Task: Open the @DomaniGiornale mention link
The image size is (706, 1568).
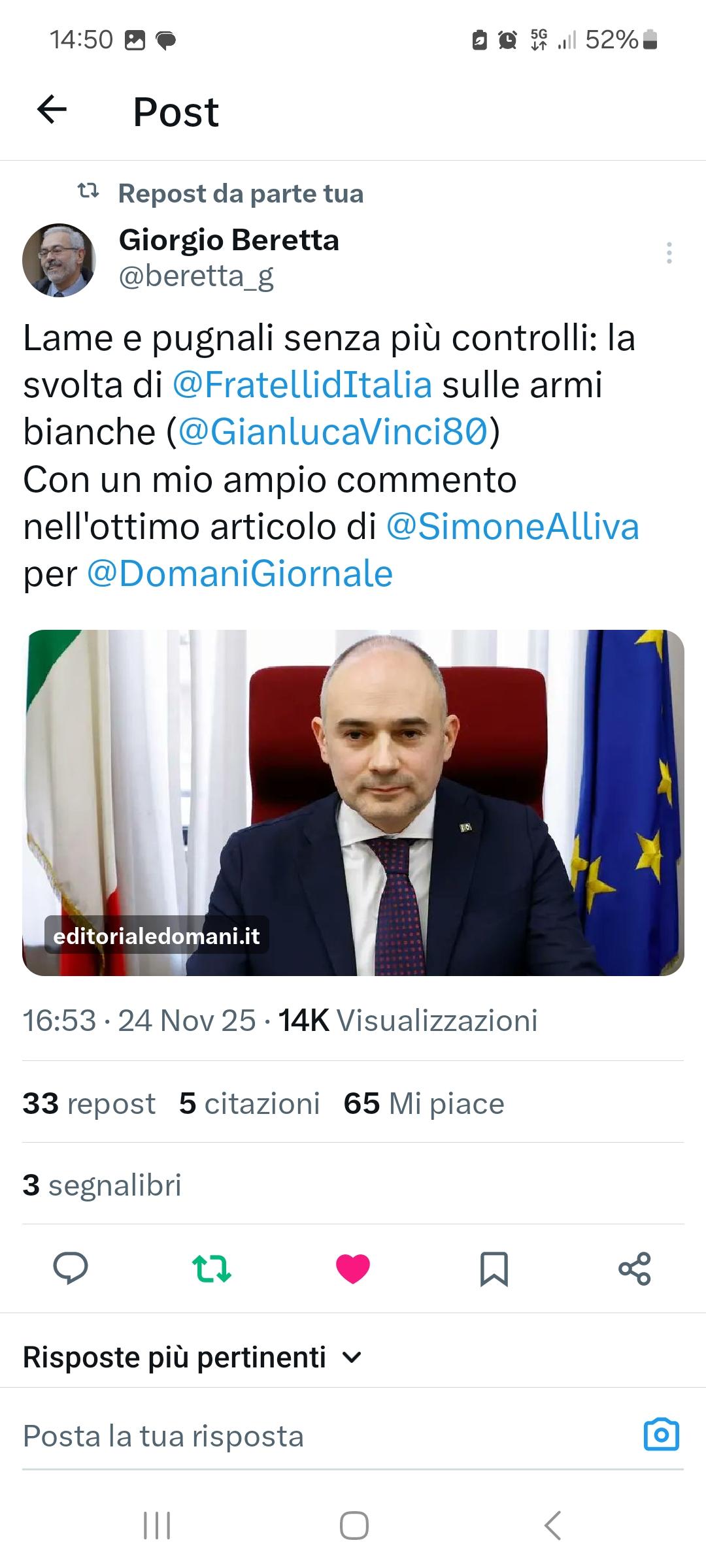Action: coord(239,574)
